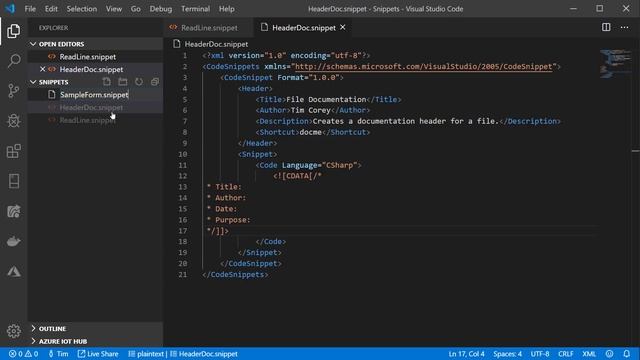Open the Explorer view in activity bar

pyautogui.click(x=13, y=31)
